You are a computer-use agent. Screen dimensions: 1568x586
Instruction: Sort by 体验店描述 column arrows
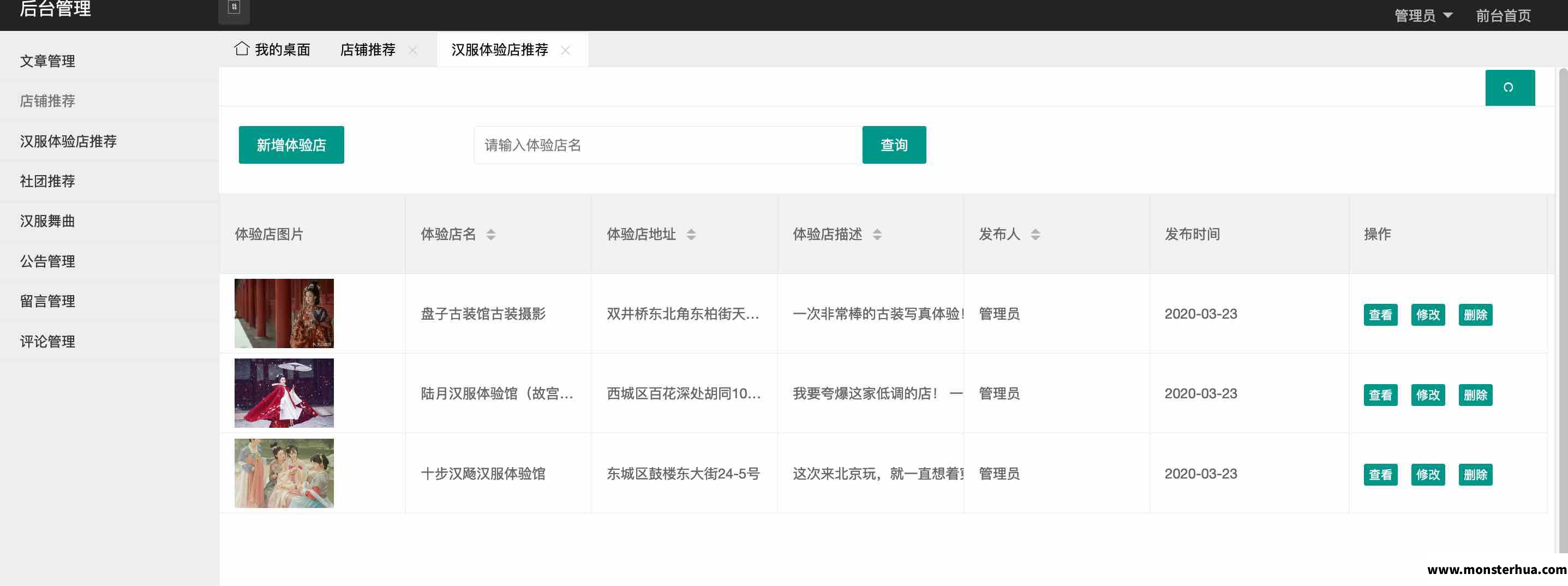coord(877,234)
